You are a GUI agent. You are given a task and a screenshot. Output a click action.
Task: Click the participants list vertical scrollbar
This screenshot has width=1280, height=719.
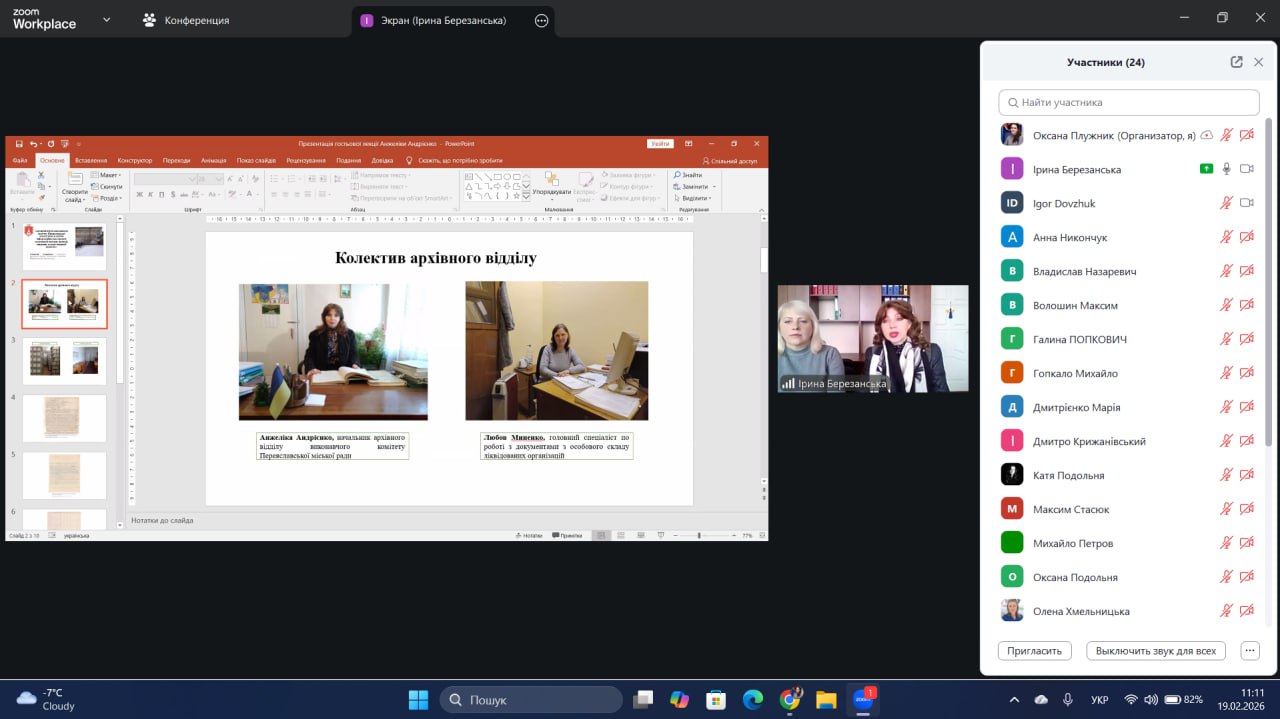click(1269, 280)
